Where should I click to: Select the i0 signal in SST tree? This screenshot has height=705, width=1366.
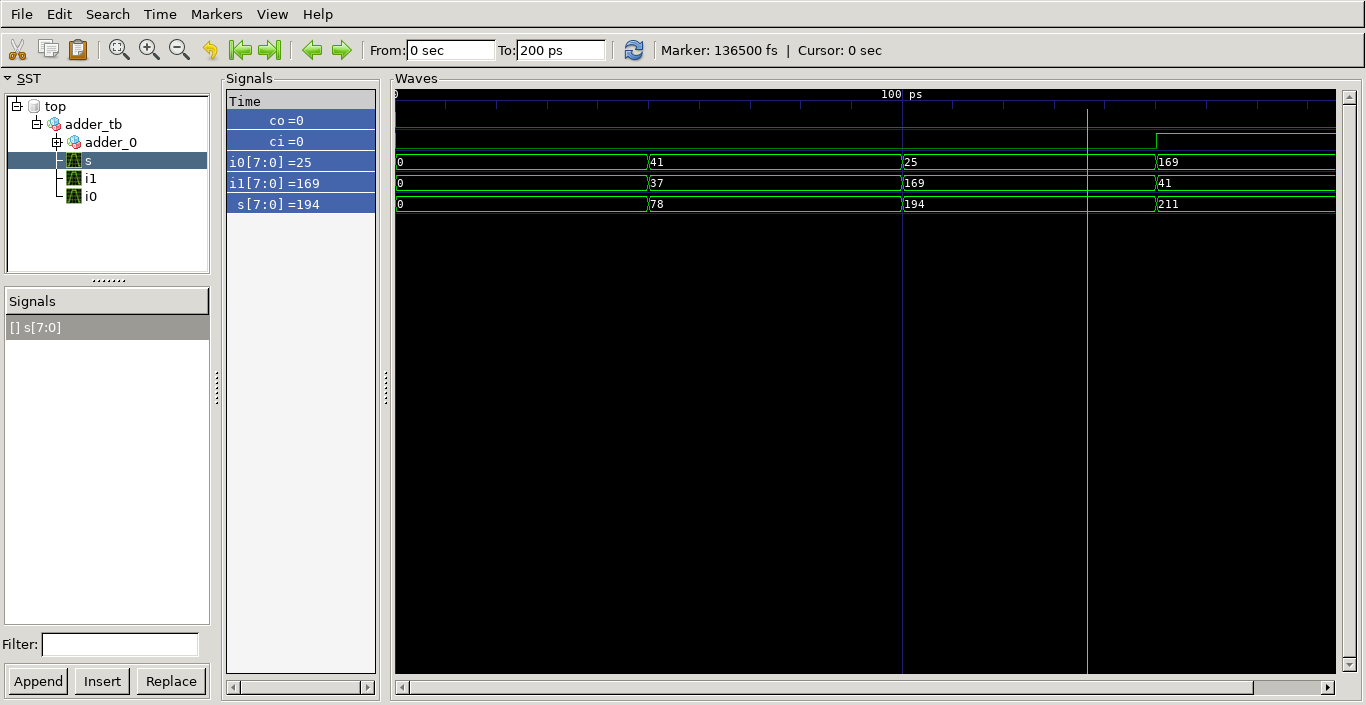(x=90, y=196)
